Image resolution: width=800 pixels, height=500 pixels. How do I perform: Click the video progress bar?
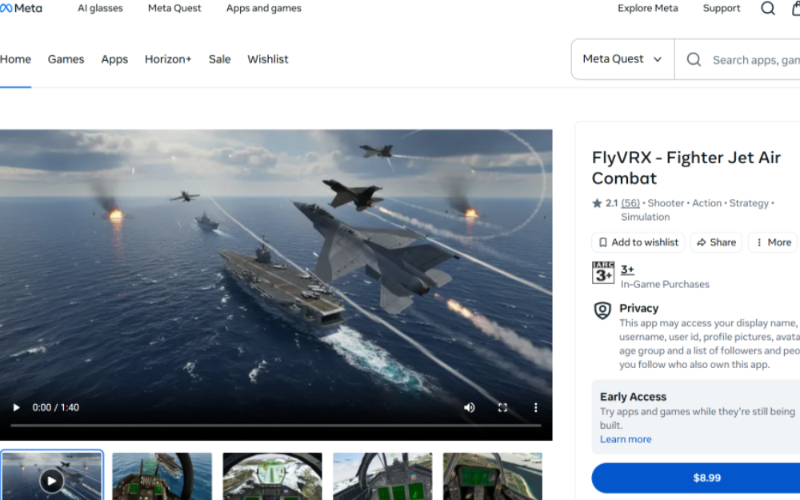276,425
